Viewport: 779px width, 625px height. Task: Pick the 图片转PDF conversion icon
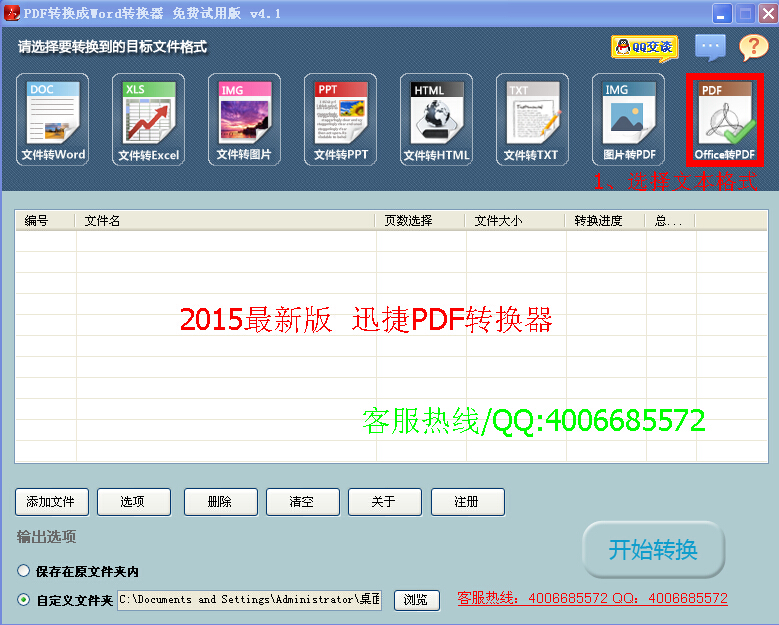[628, 119]
